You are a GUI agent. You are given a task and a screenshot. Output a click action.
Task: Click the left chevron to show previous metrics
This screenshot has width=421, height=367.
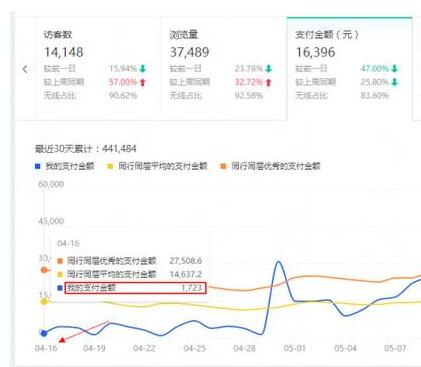[x=25, y=69]
